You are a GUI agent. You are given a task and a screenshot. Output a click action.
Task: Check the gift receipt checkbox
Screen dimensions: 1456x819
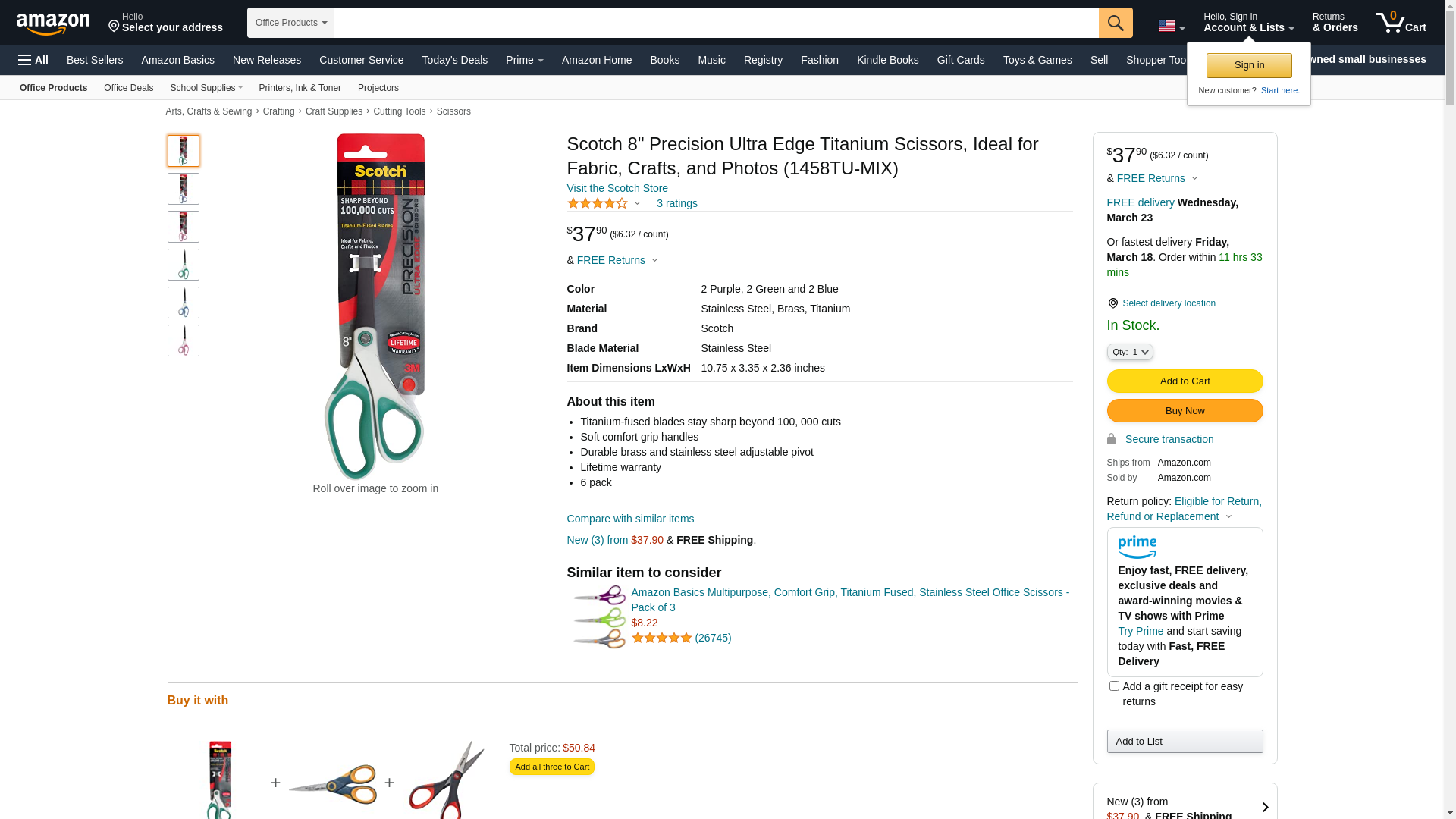click(1114, 686)
